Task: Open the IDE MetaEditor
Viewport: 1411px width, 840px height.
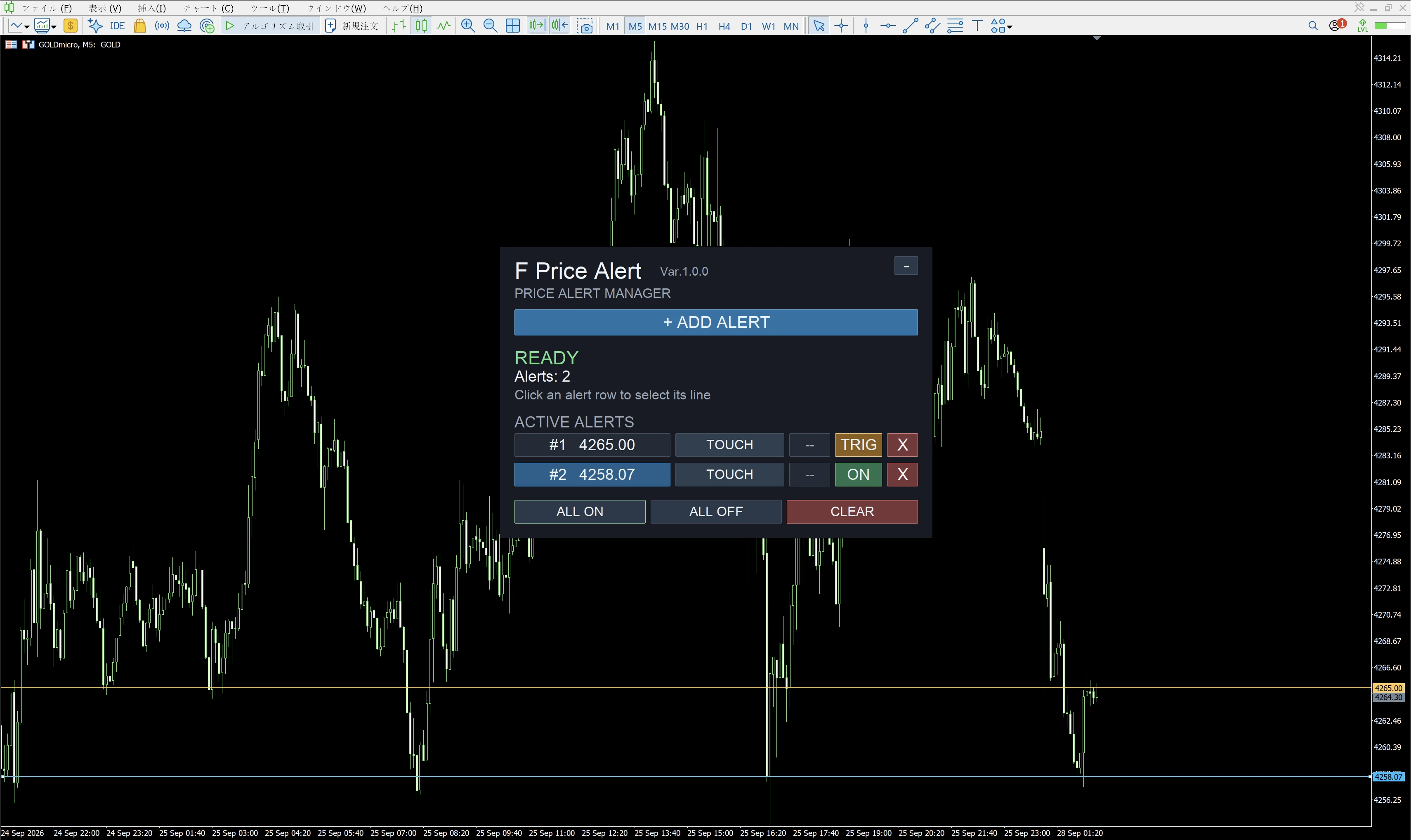Action: pyautogui.click(x=117, y=26)
